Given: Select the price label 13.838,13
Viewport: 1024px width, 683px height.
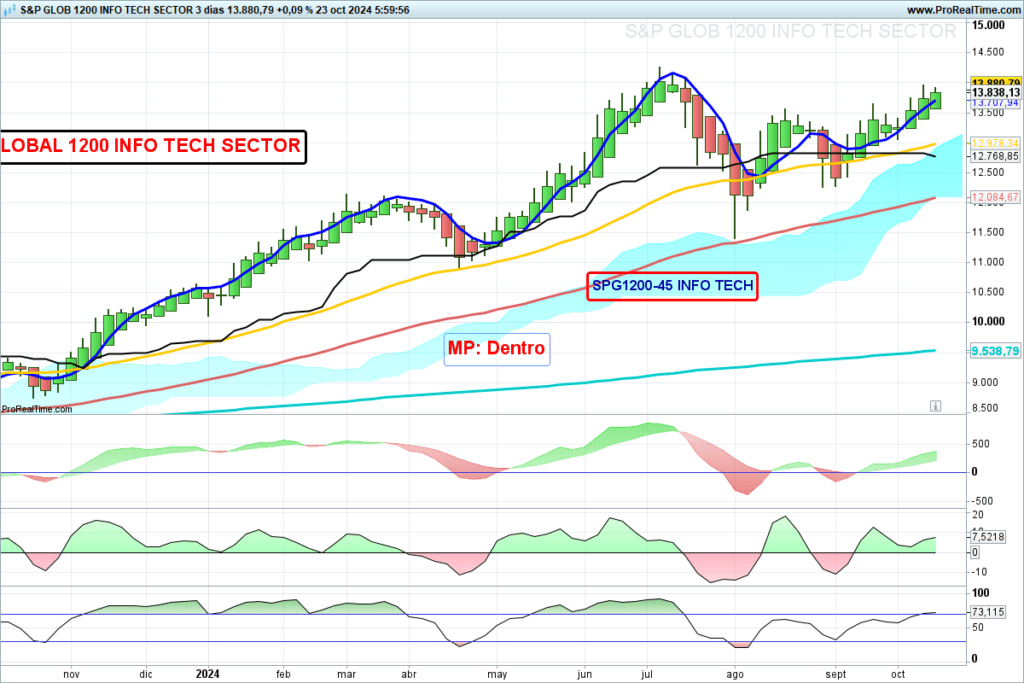Looking at the screenshot, I should click(x=995, y=93).
